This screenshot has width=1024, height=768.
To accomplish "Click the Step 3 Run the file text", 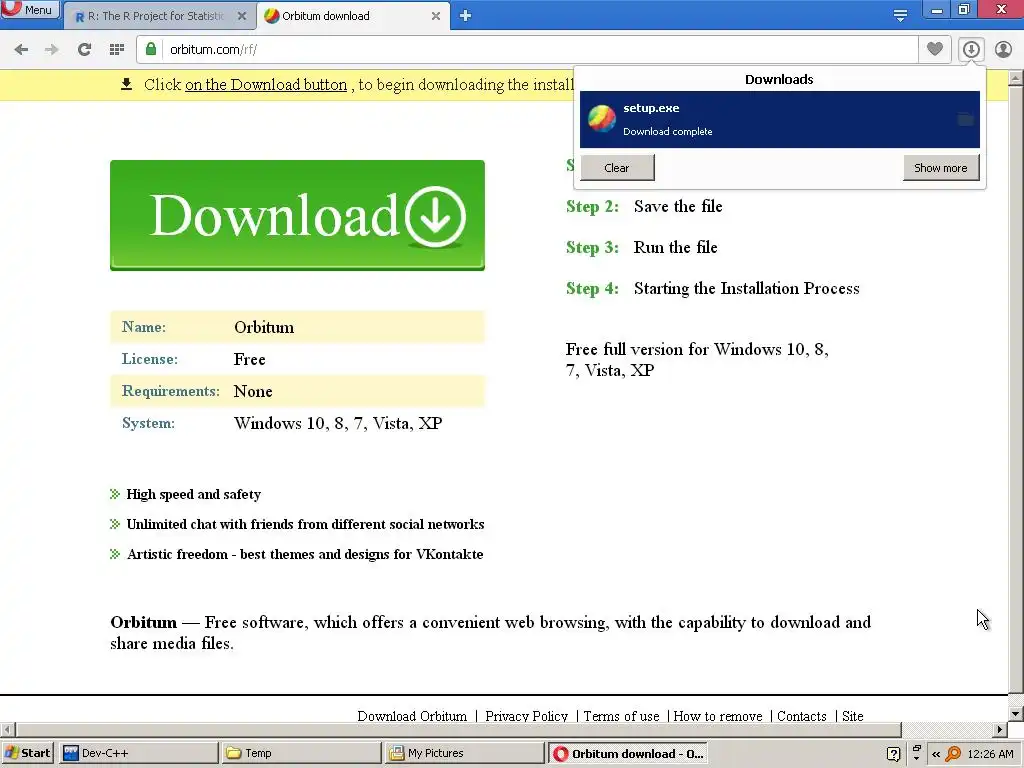I will pos(641,248).
